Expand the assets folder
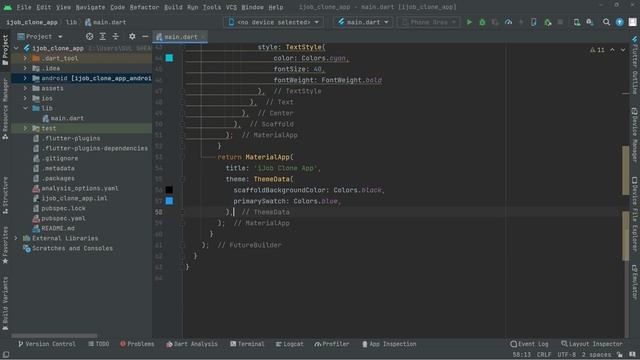 pyautogui.click(x=25, y=88)
